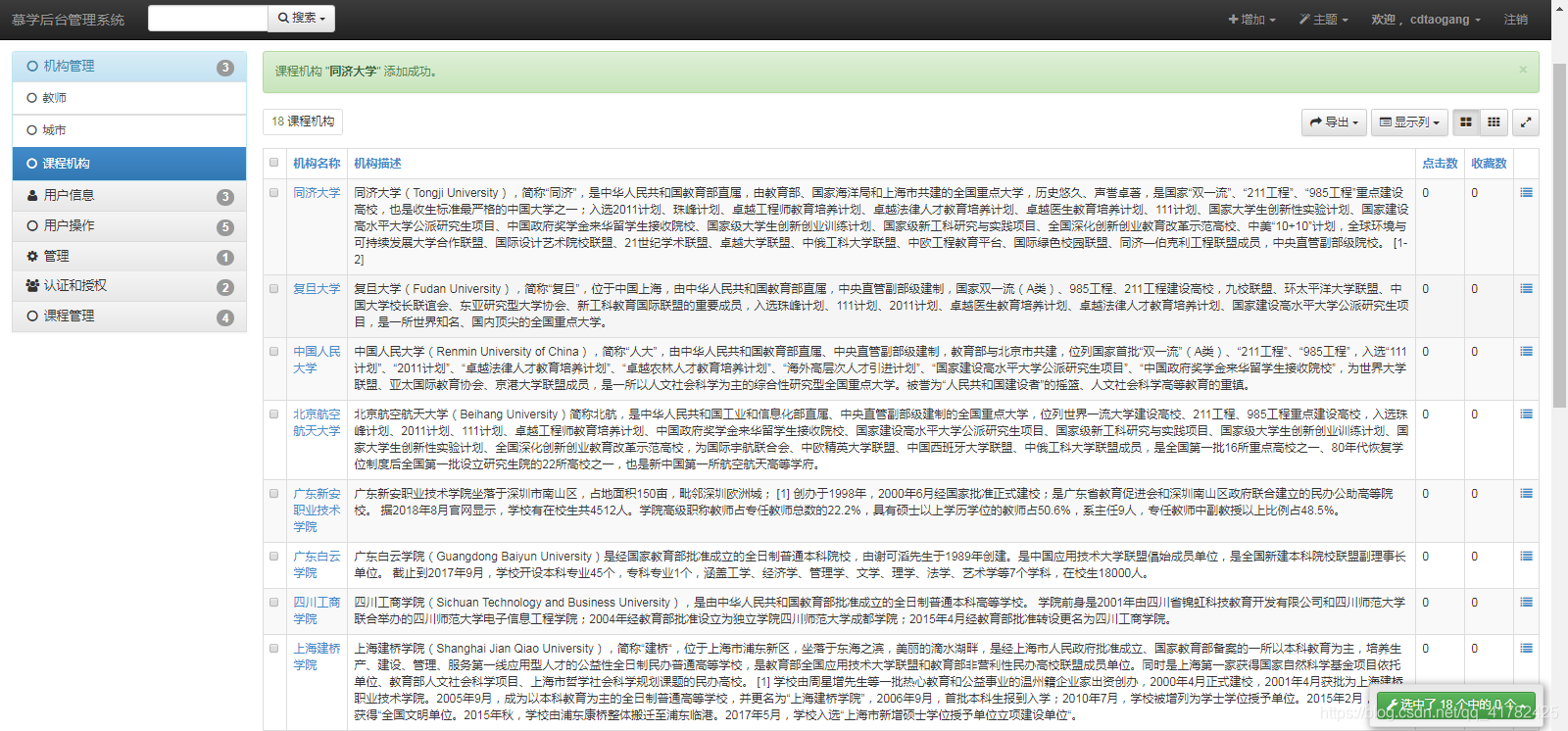Viewport: 1568px width, 731px height.
Task: Expand the 机构管理 sidebar section
Action: (129, 67)
